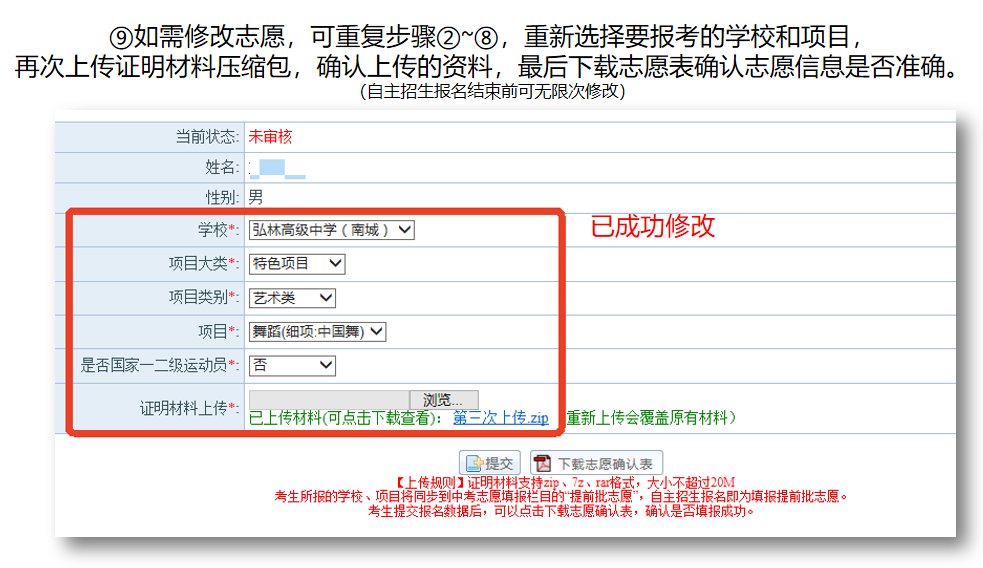
Task: Click the 提交 submit button
Action: (x=490, y=463)
